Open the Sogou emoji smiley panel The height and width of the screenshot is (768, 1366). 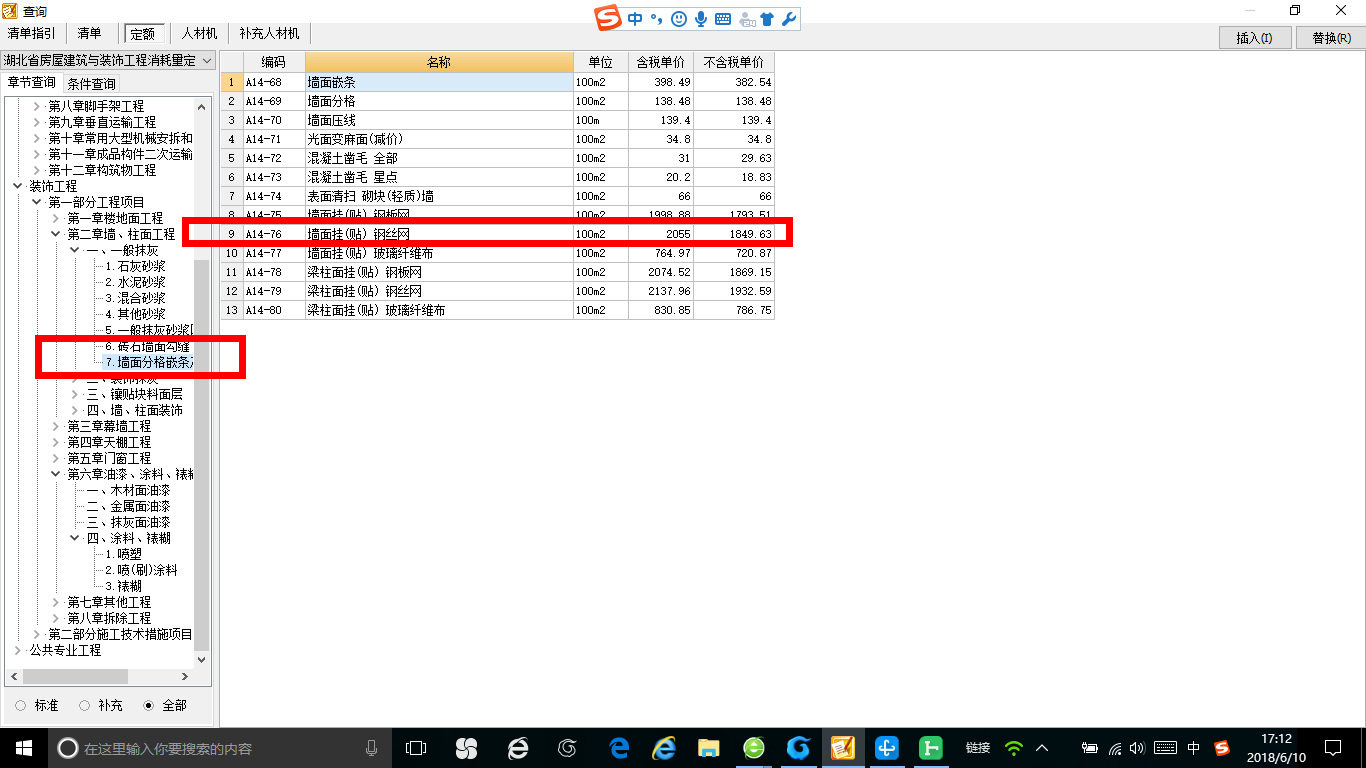(x=679, y=19)
